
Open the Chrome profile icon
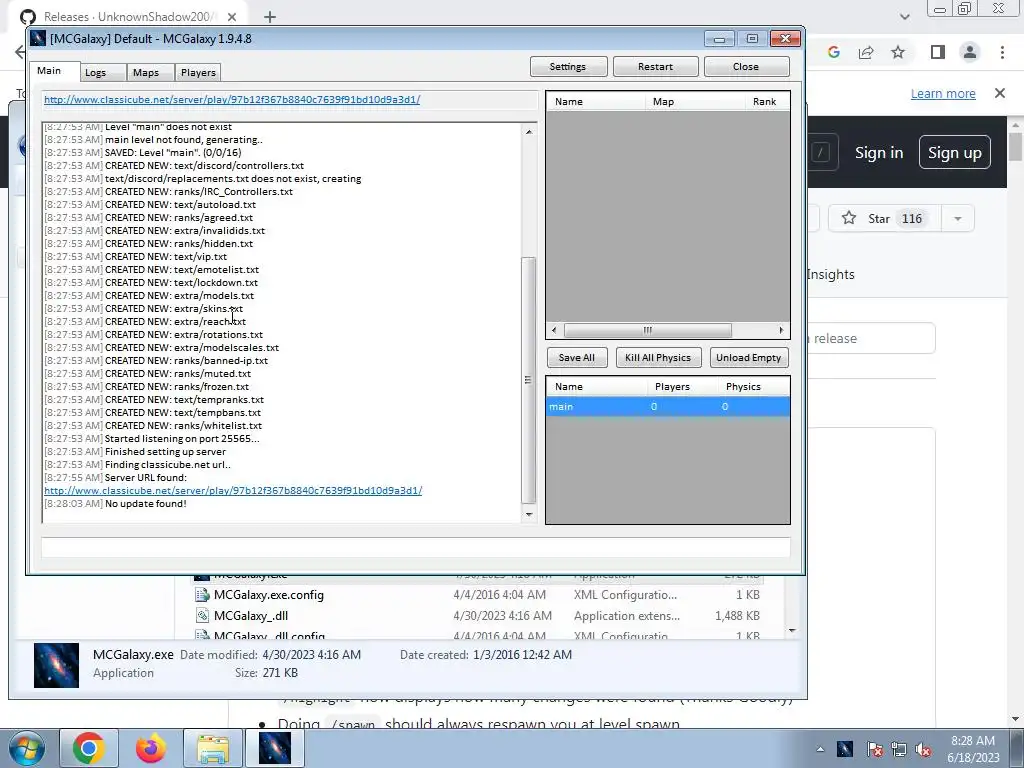tap(970, 52)
